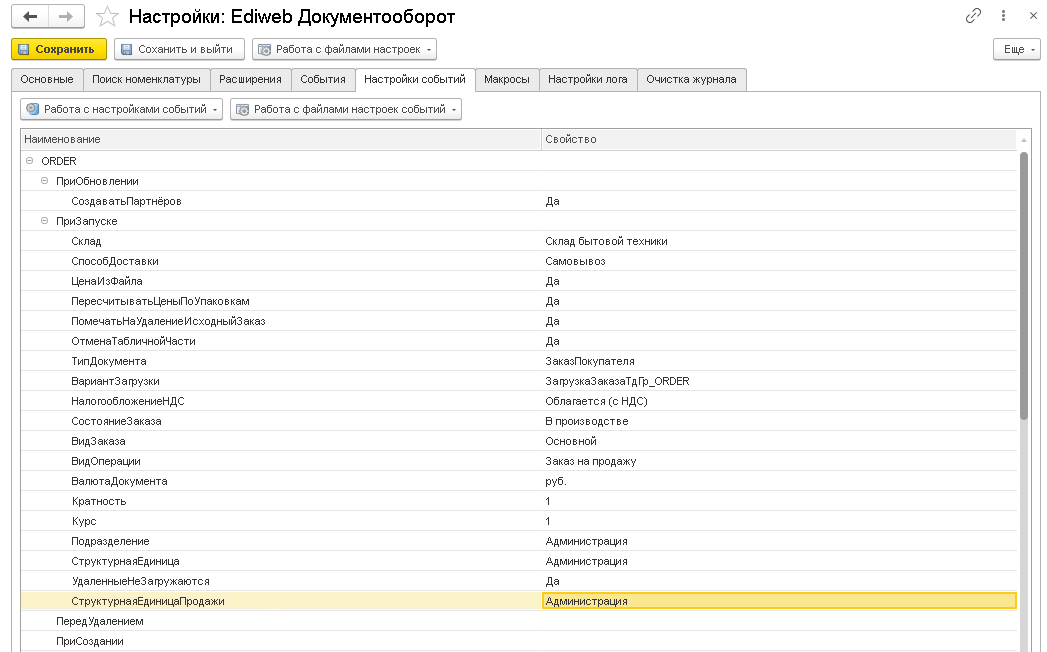Open the Еще dropdown menu
1047x652 pixels.
[1016, 49]
